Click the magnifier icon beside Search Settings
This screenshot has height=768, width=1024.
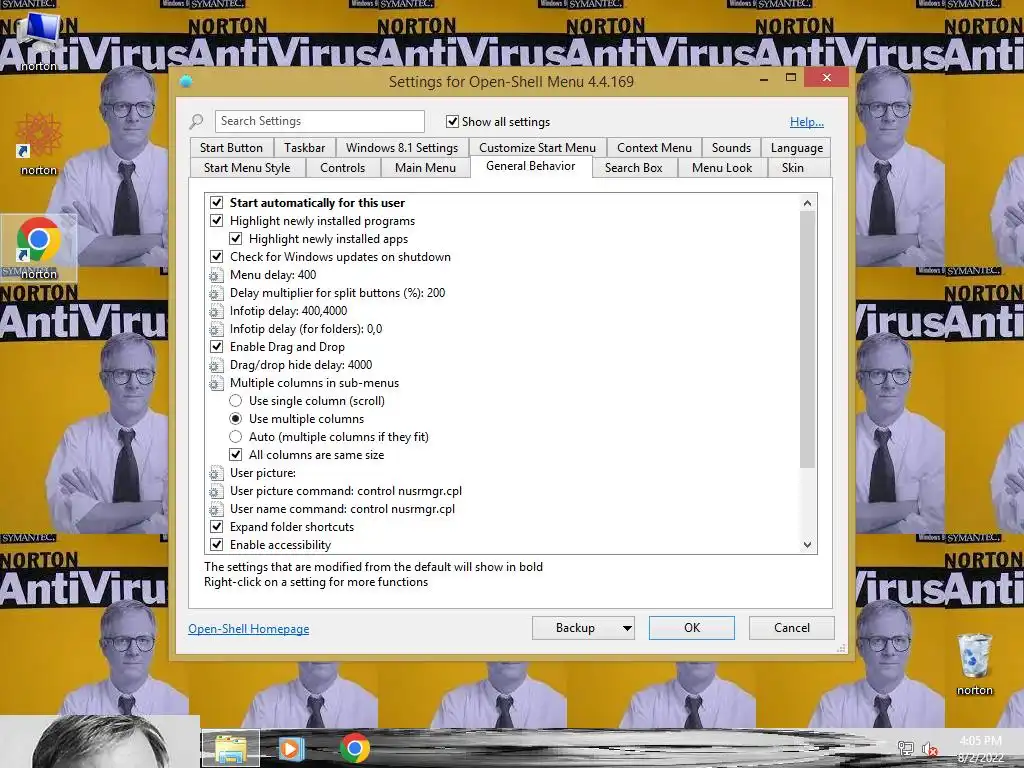pyautogui.click(x=197, y=121)
